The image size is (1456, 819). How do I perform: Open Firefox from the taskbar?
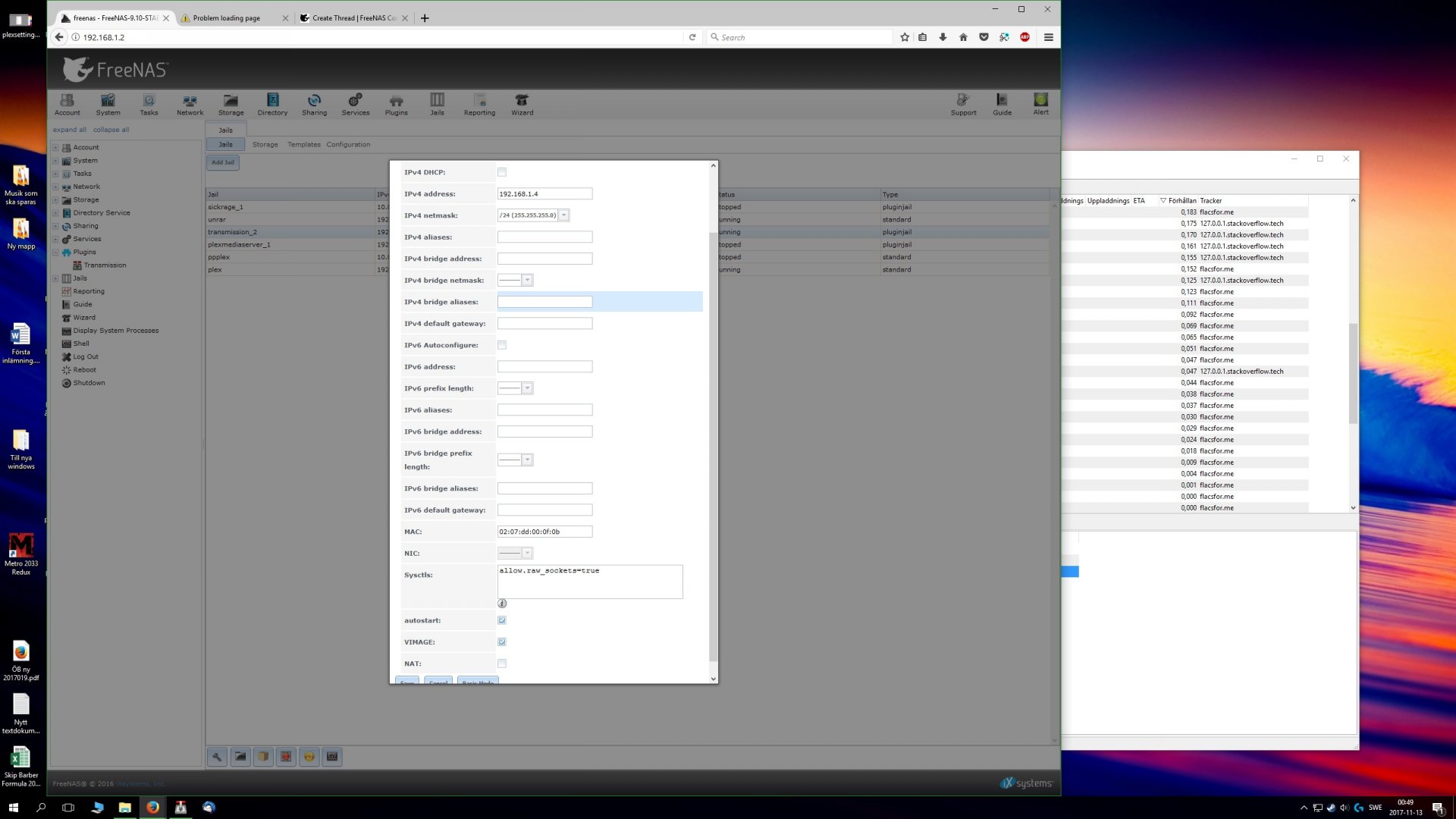tap(152, 807)
